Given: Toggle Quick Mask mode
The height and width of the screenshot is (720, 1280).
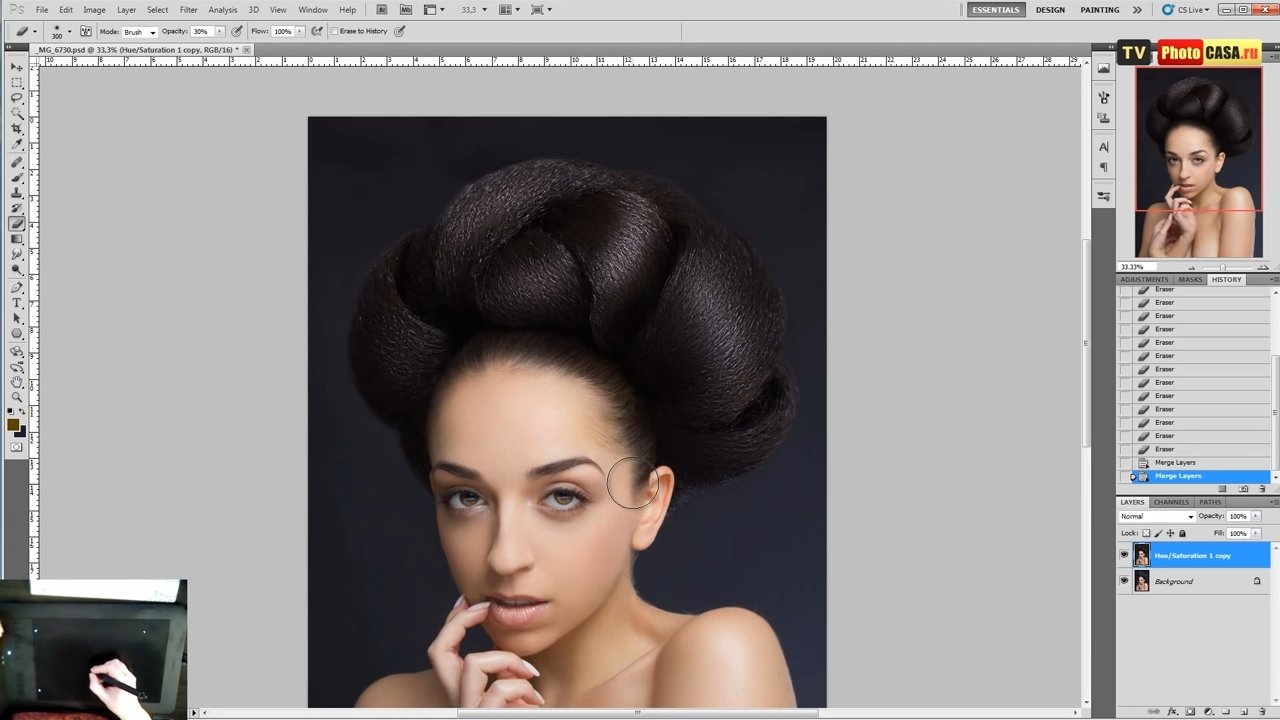Looking at the screenshot, I should tap(17, 447).
